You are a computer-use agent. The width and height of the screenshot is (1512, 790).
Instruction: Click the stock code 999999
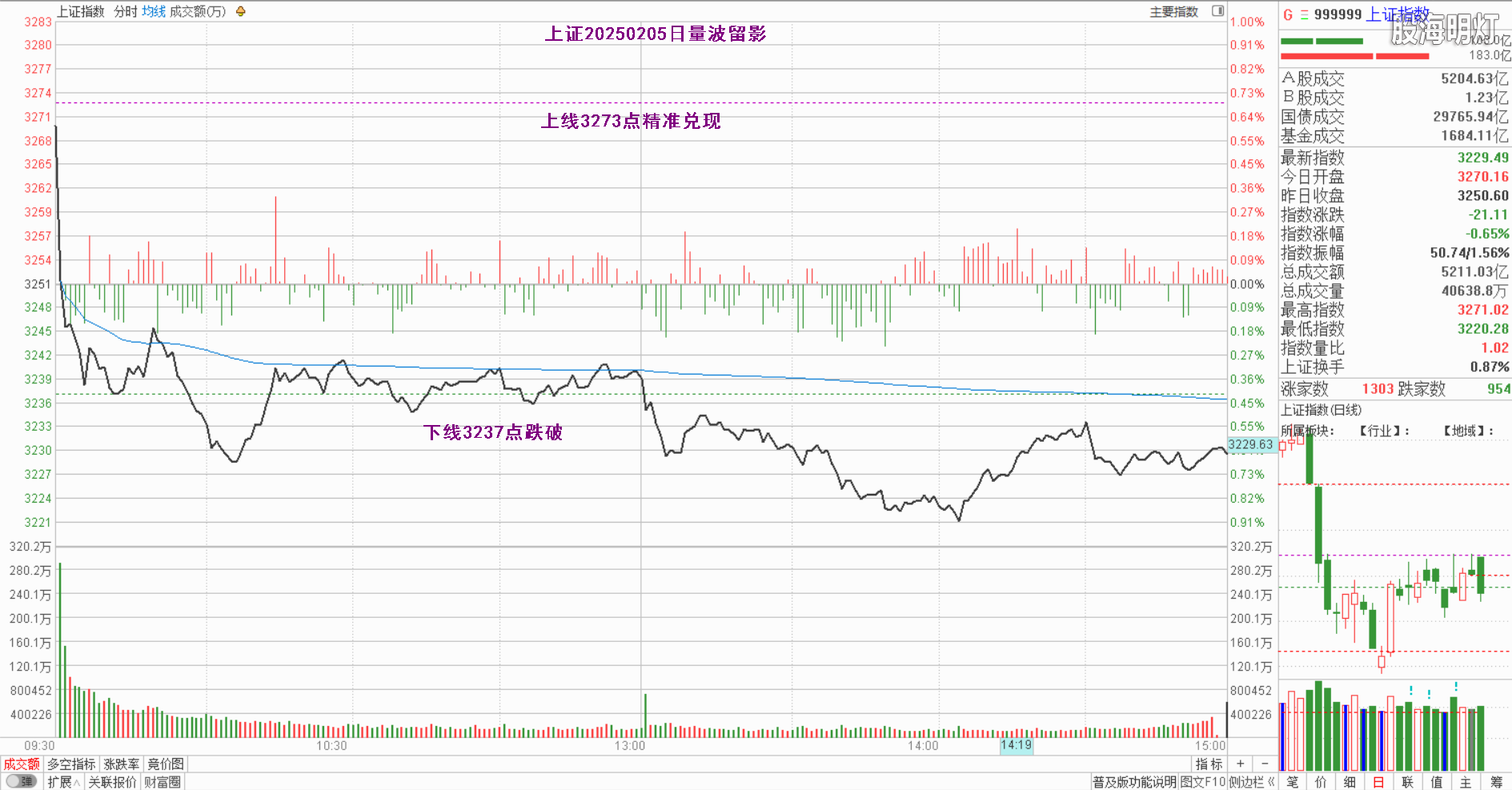point(1338,14)
